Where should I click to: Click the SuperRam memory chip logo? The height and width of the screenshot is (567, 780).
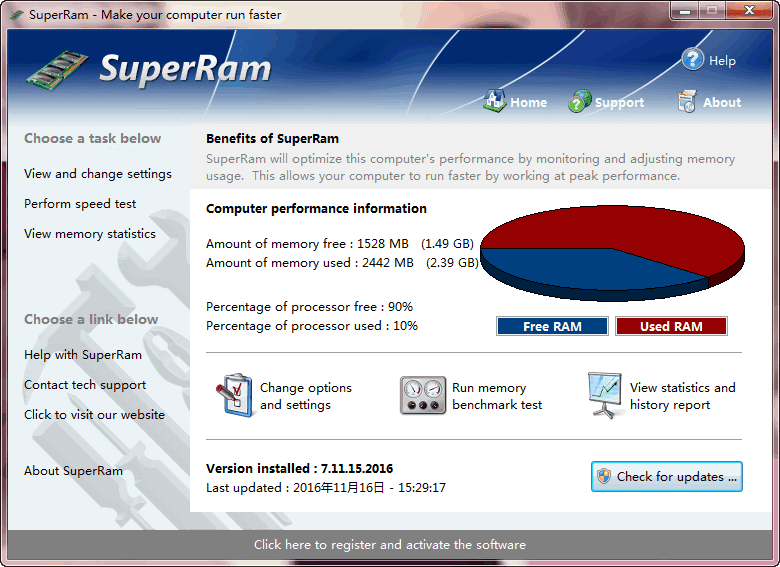point(57,70)
